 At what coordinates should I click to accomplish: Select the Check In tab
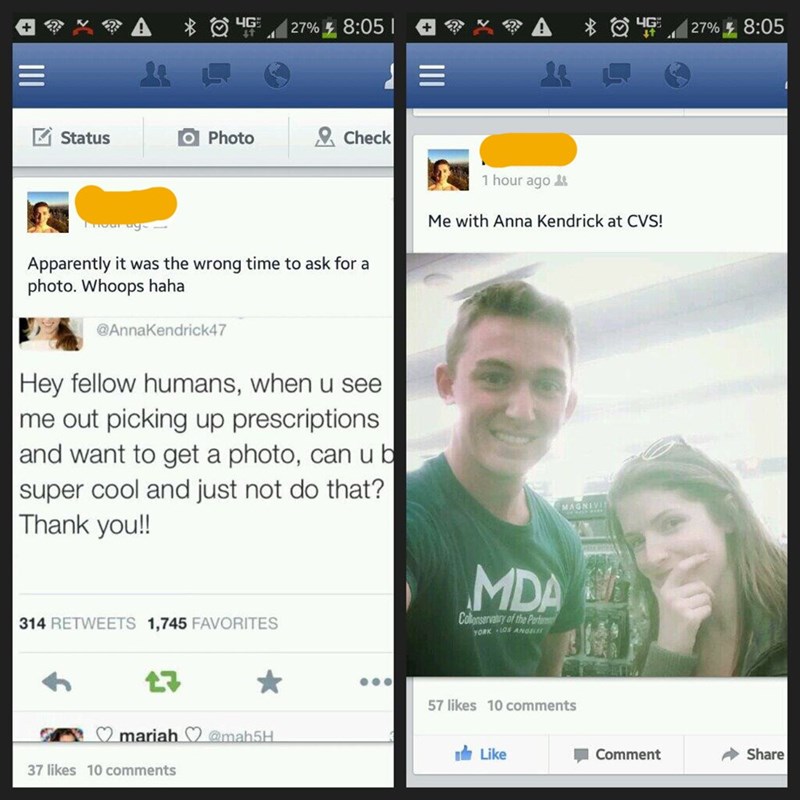tap(353, 137)
